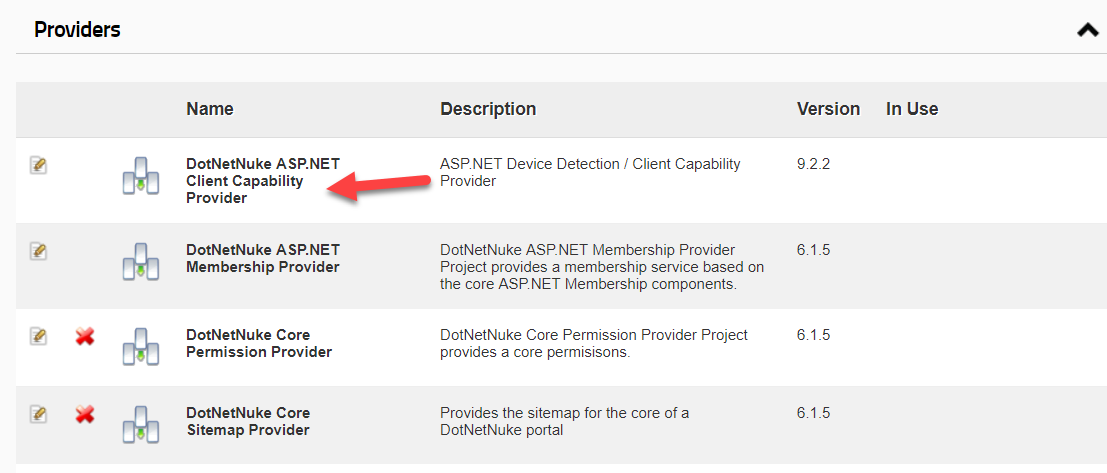
Task: Edit the ASP.NET Client Capability Provider
Action: [38, 166]
